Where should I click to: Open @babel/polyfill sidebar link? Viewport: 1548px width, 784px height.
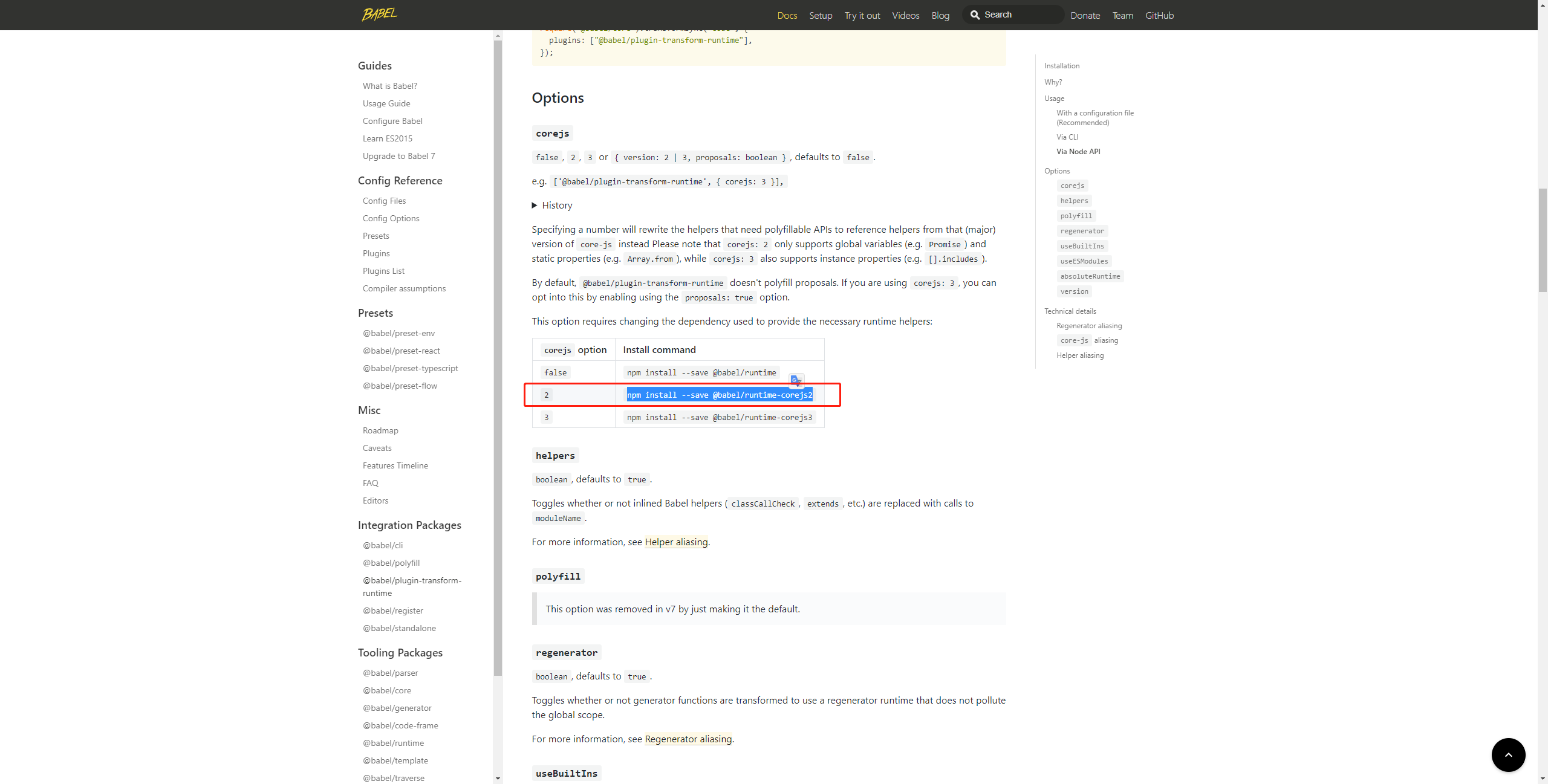tap(391, 563)
